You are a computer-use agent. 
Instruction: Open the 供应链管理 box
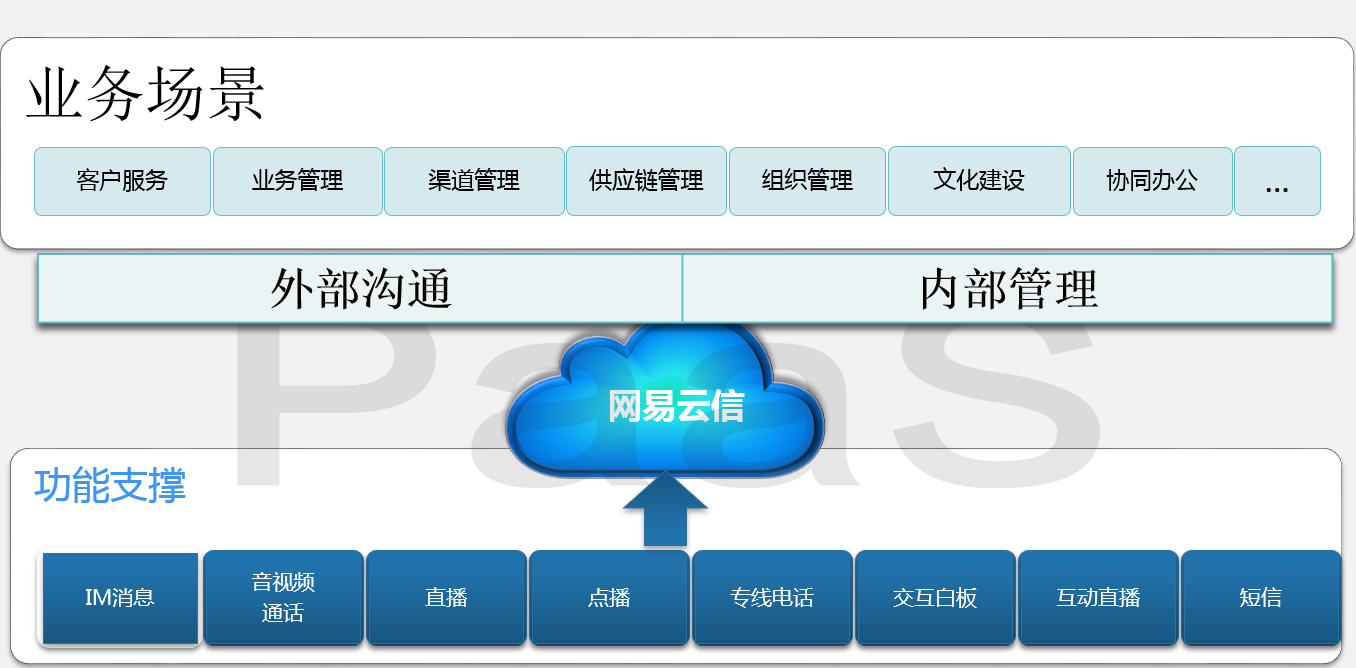click(x=646, y=181)
